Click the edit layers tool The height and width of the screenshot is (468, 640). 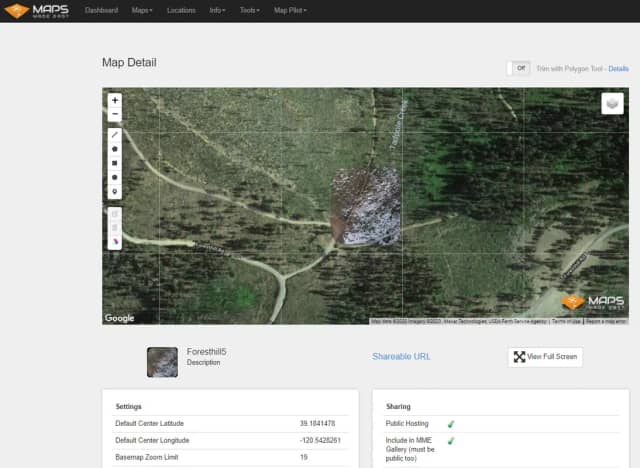tap(115, 214)
